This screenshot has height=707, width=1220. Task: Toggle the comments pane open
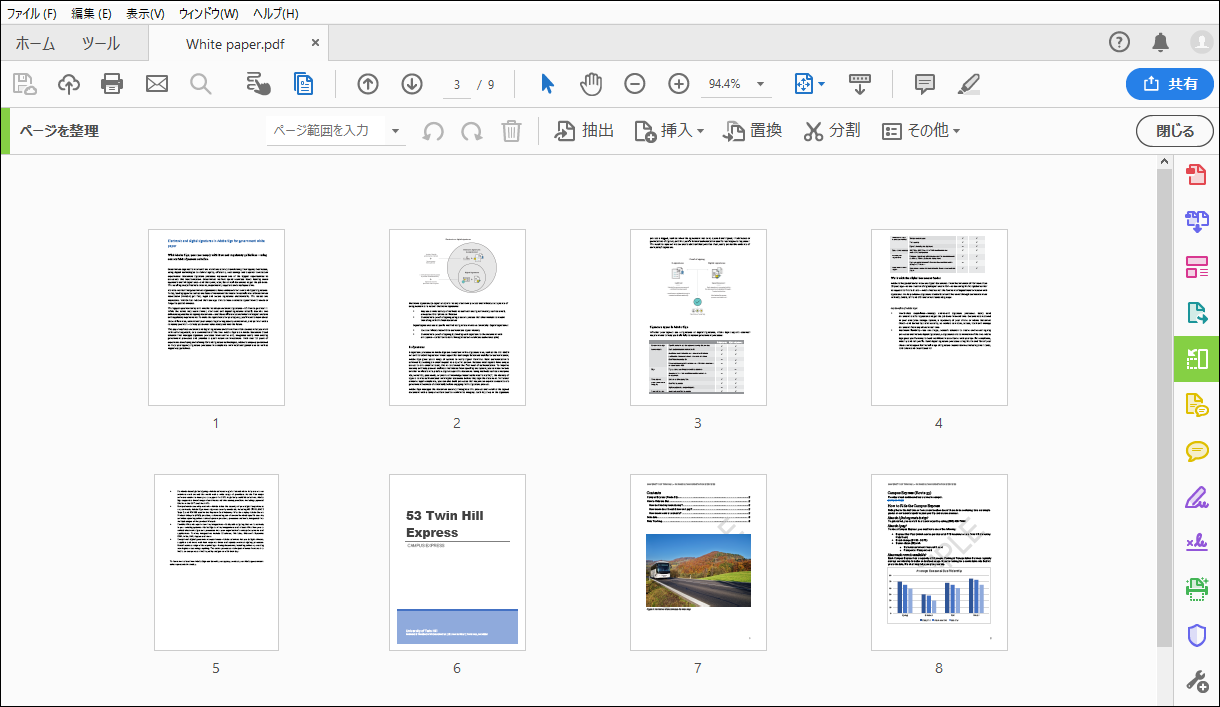pyautogui.click(x=925, y=84)
